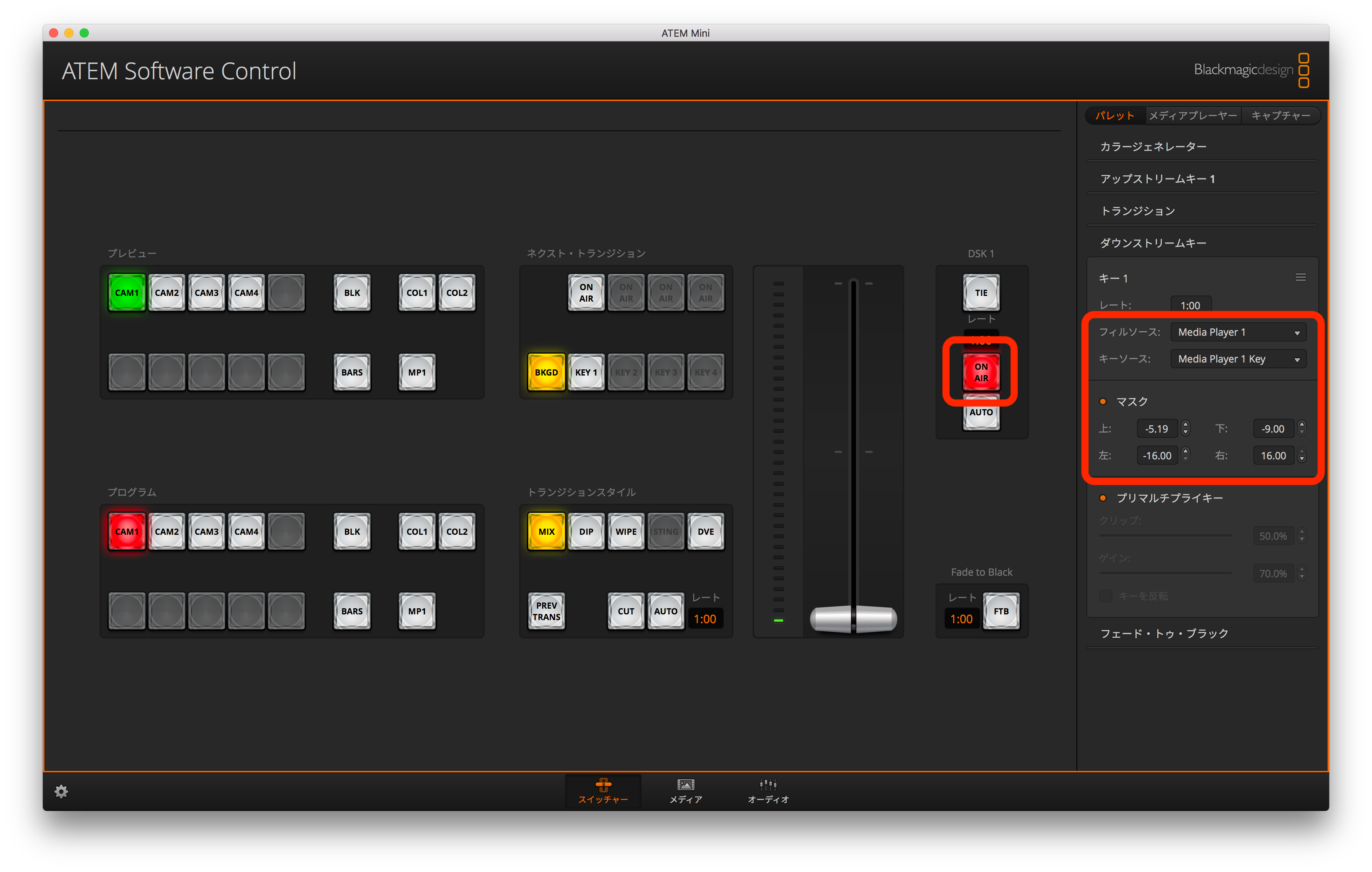Open the Key 1 panel options menu icon
This screenshot has height=872, width=1372.
pyautogui.click(x=1300, y=278)
